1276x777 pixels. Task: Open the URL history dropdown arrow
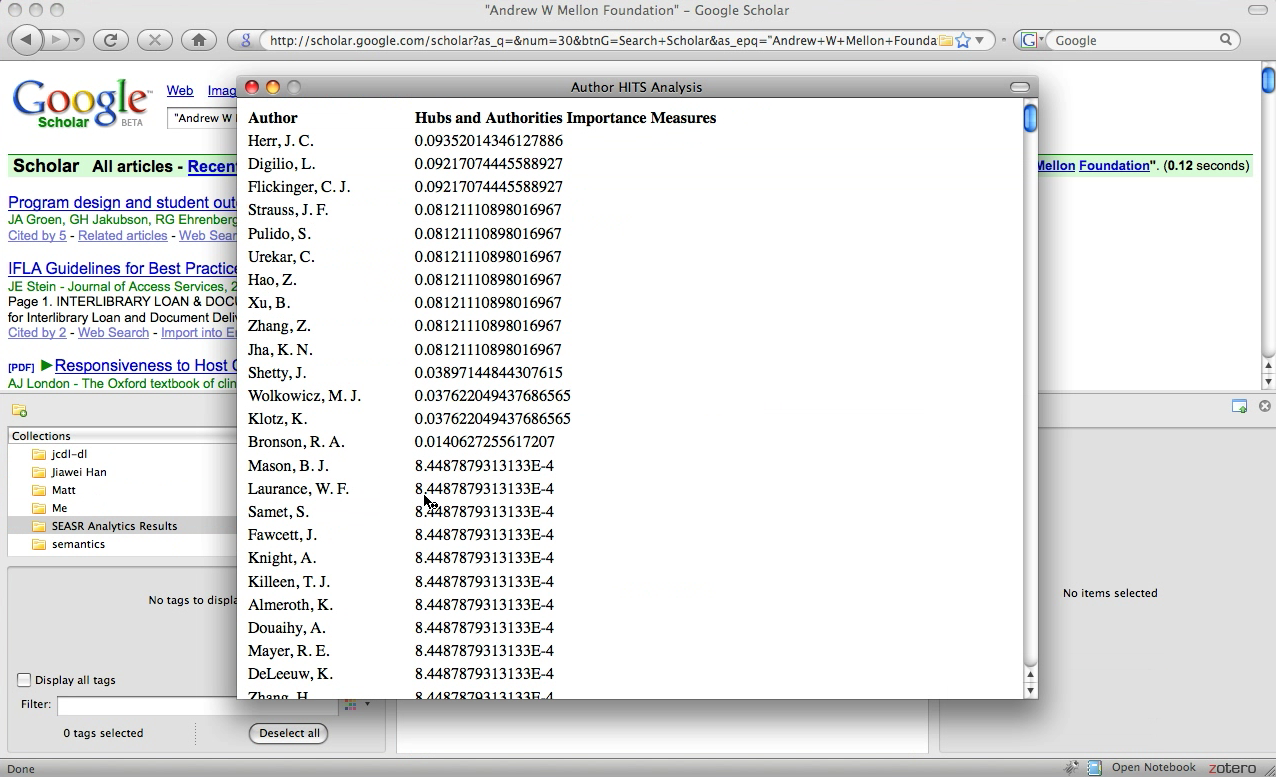(x=980, y=41)
